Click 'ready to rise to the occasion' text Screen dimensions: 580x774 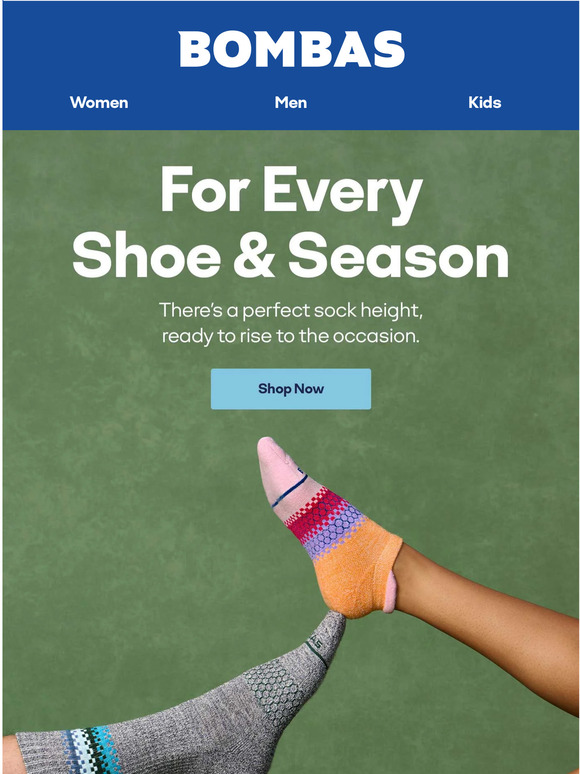(291, 337)
